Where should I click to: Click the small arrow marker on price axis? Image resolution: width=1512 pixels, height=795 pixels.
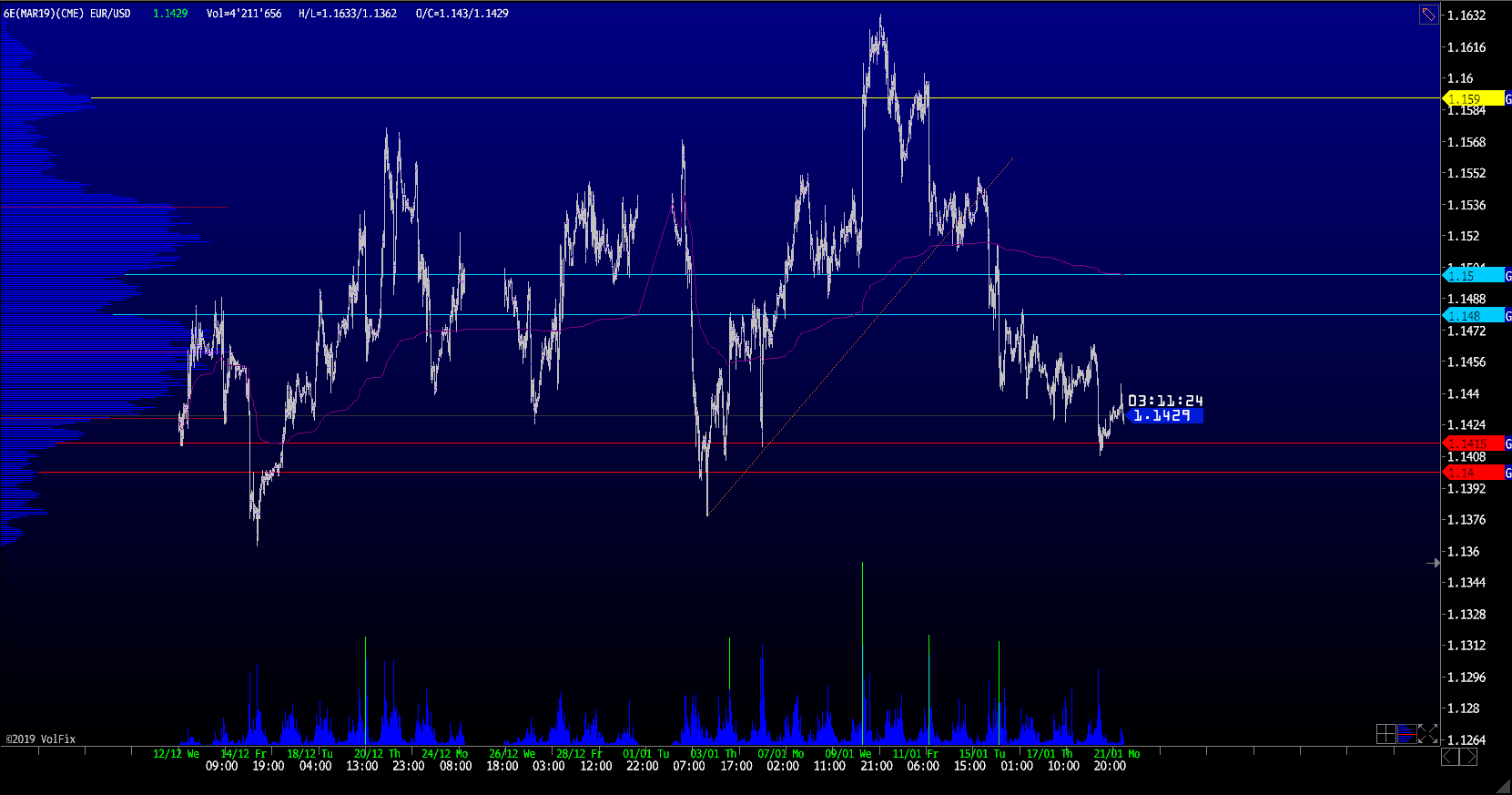[x=1433, y=563]
